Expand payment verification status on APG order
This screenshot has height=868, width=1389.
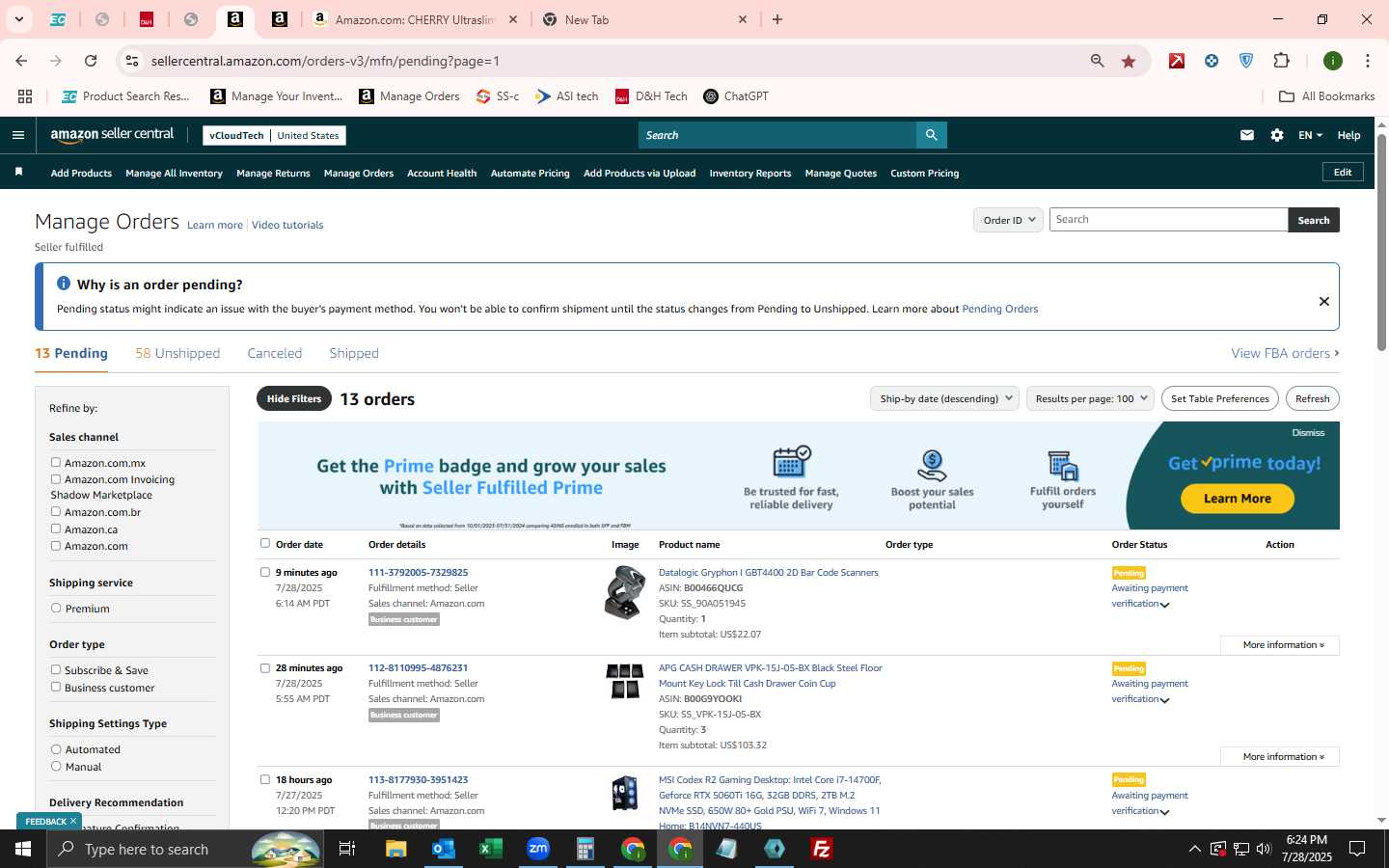click(x=1165, y=700)
